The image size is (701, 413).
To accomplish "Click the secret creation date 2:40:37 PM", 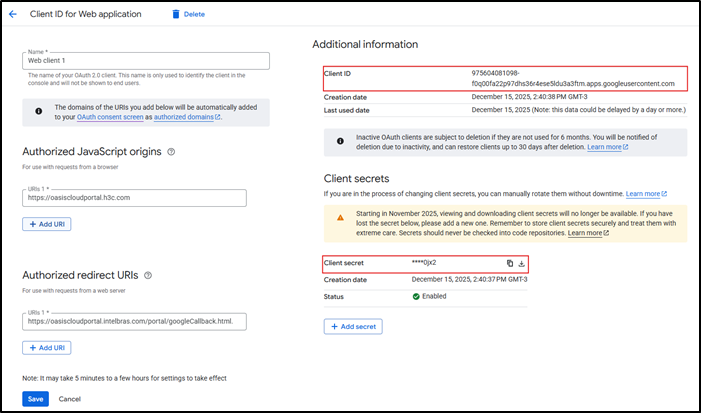I will point(469,280).
